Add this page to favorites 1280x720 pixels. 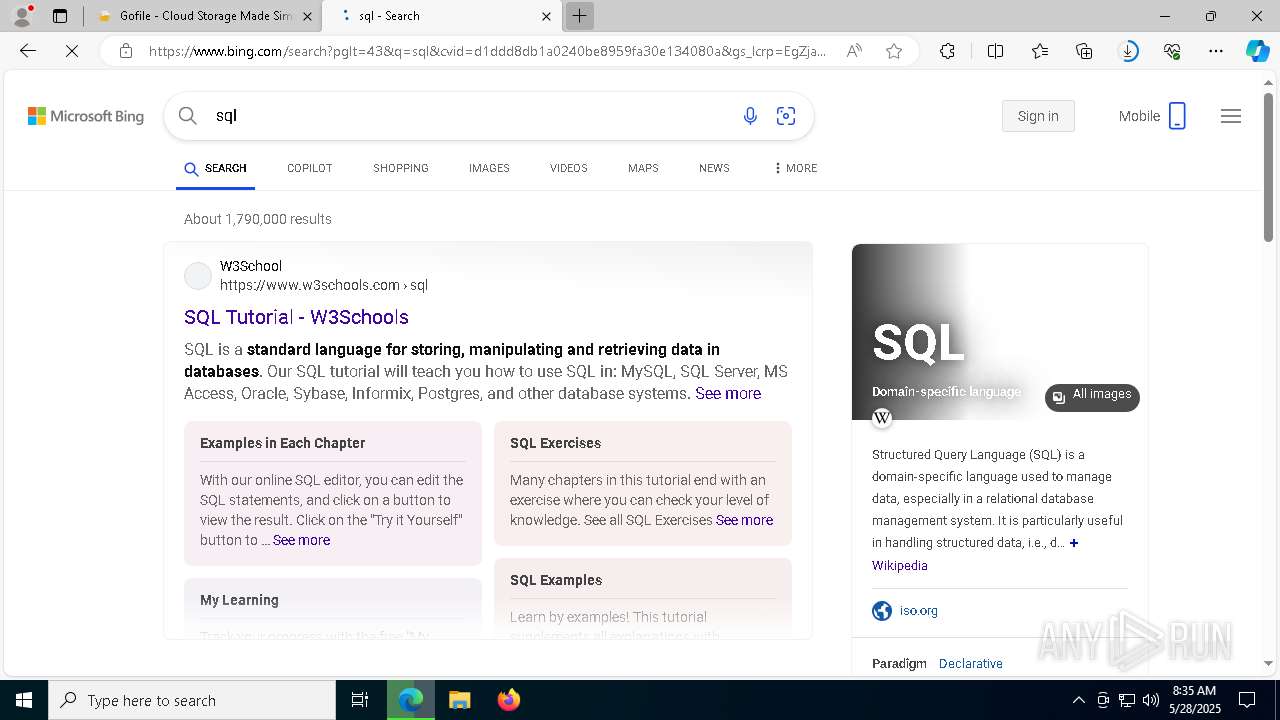[x=894, y=51]
